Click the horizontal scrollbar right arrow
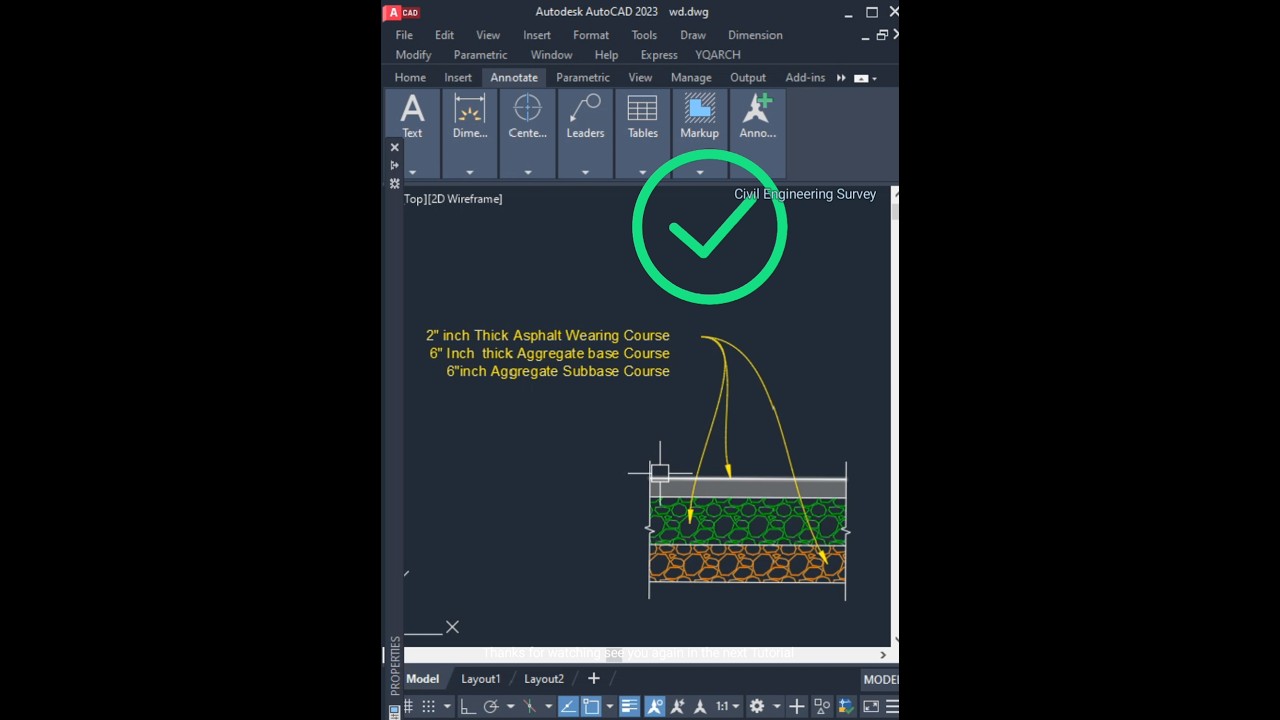 click(883, 655)
